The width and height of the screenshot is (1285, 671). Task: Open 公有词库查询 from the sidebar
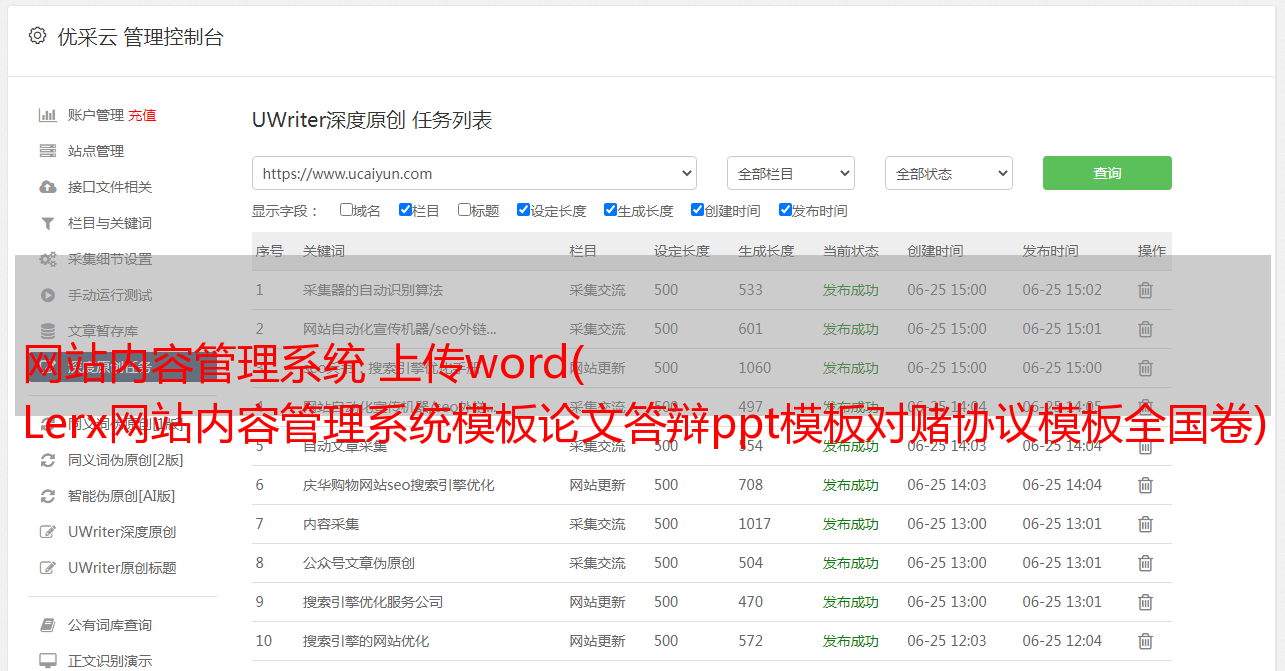click(x=110, y=625)
